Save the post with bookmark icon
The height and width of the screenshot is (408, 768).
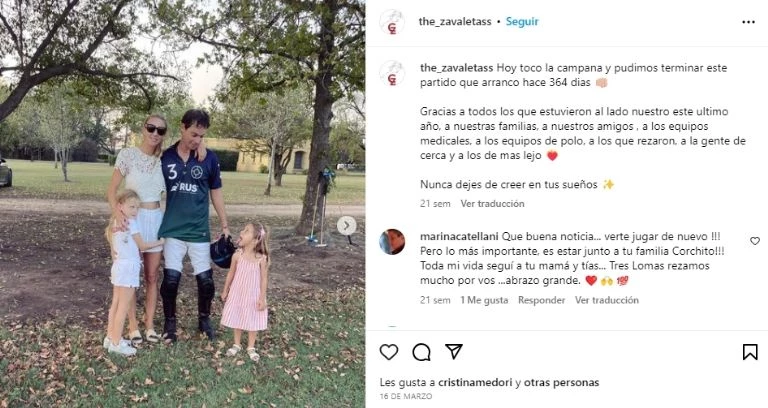pyautogui.click(x=750, y=352)
